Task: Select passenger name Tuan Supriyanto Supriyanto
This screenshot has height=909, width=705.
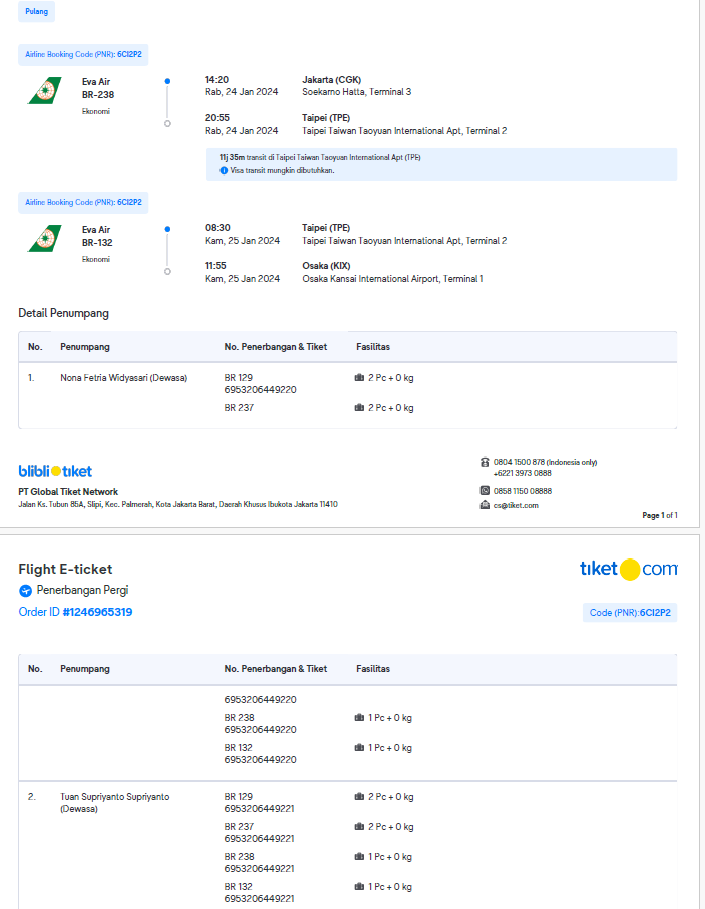Action: (114, 797)
